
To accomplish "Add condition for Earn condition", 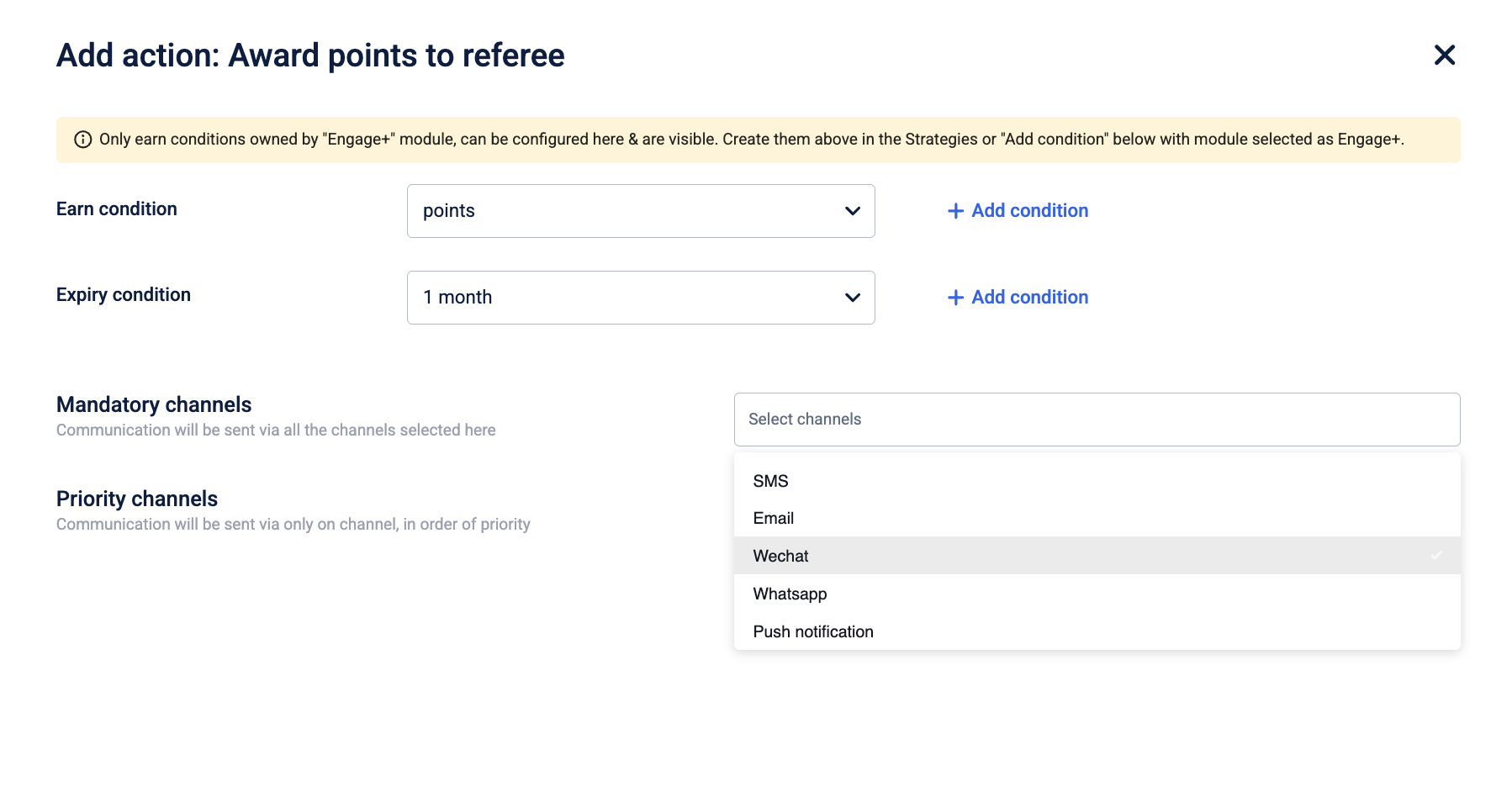I will coord(1018,211).
